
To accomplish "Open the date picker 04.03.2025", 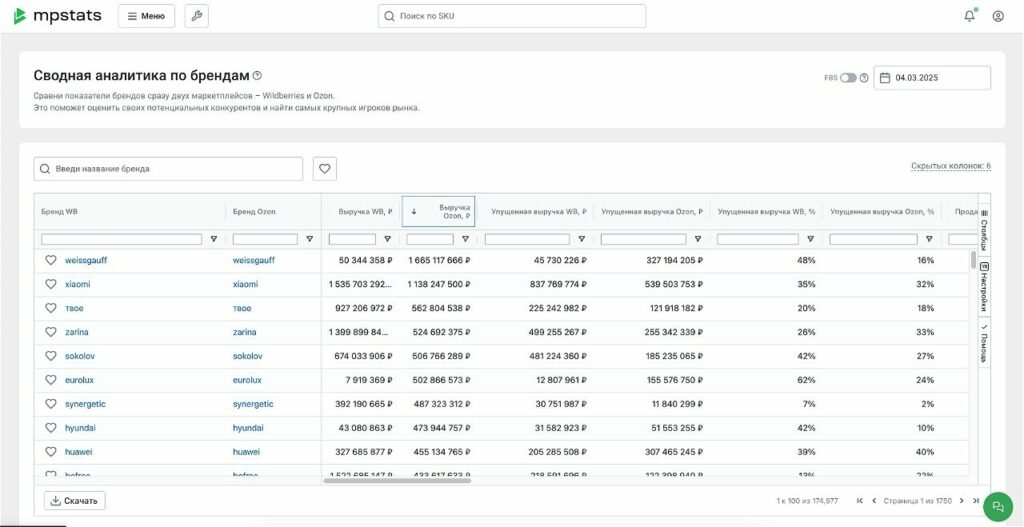I will 932,78.
